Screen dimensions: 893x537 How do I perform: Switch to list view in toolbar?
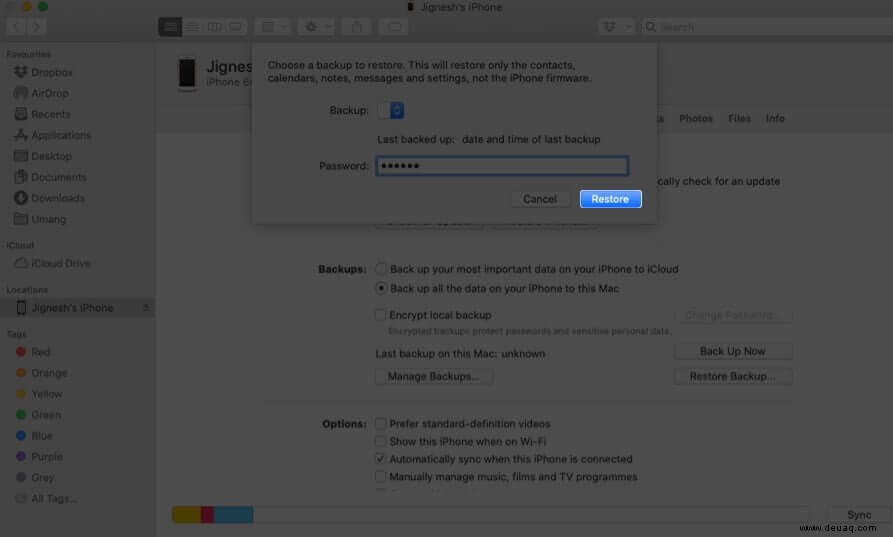(192, 27)
